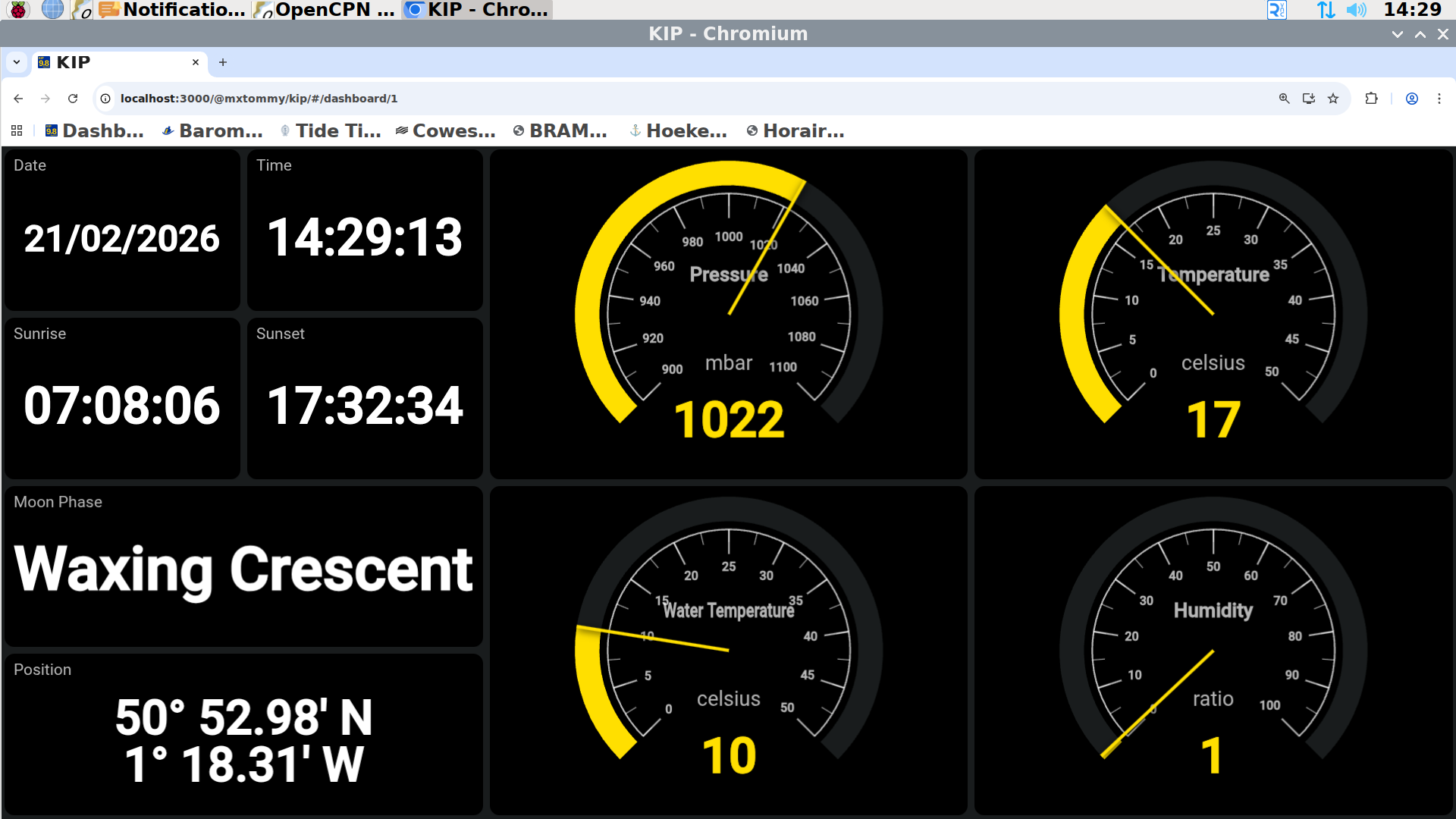Click the volume speaker tray icon
Viewport: 1456px width, 819px height.
tap(1356, 10)
